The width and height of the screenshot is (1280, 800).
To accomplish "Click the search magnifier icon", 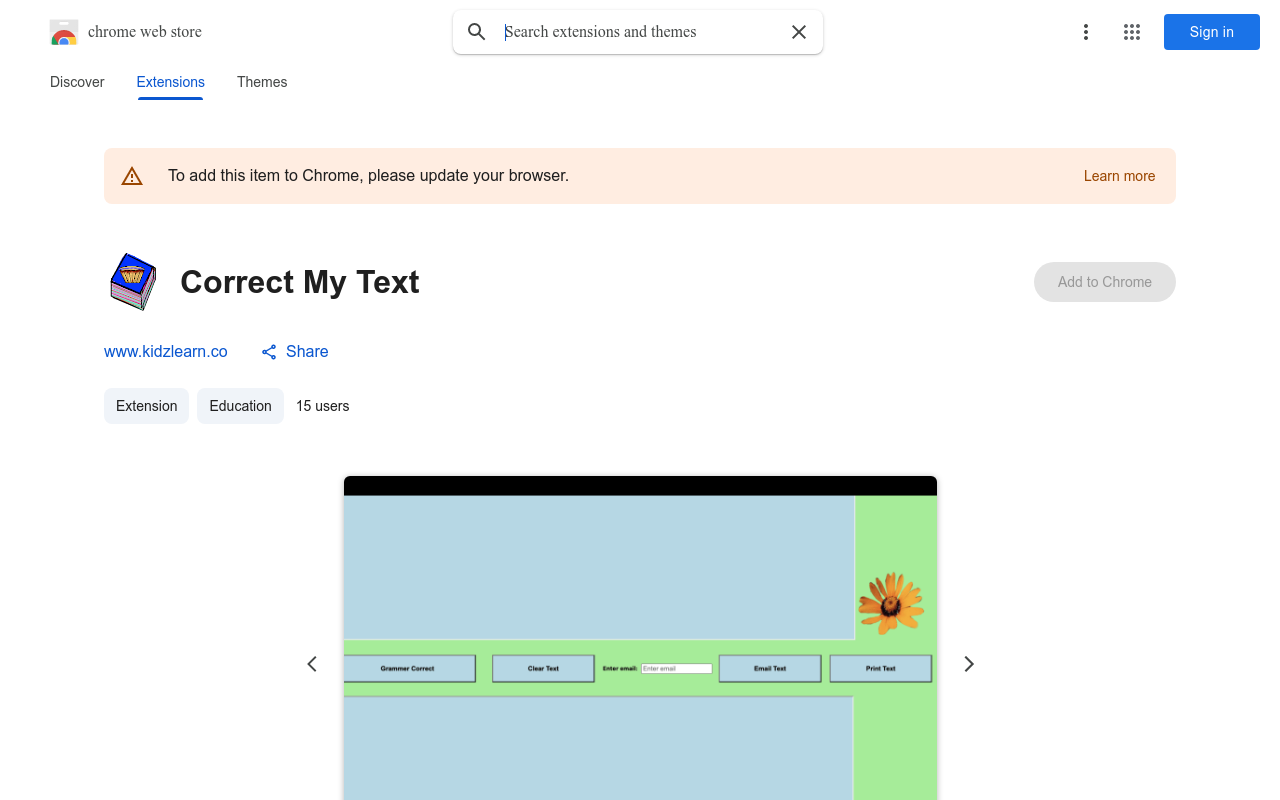I will [x=477, y=32].
